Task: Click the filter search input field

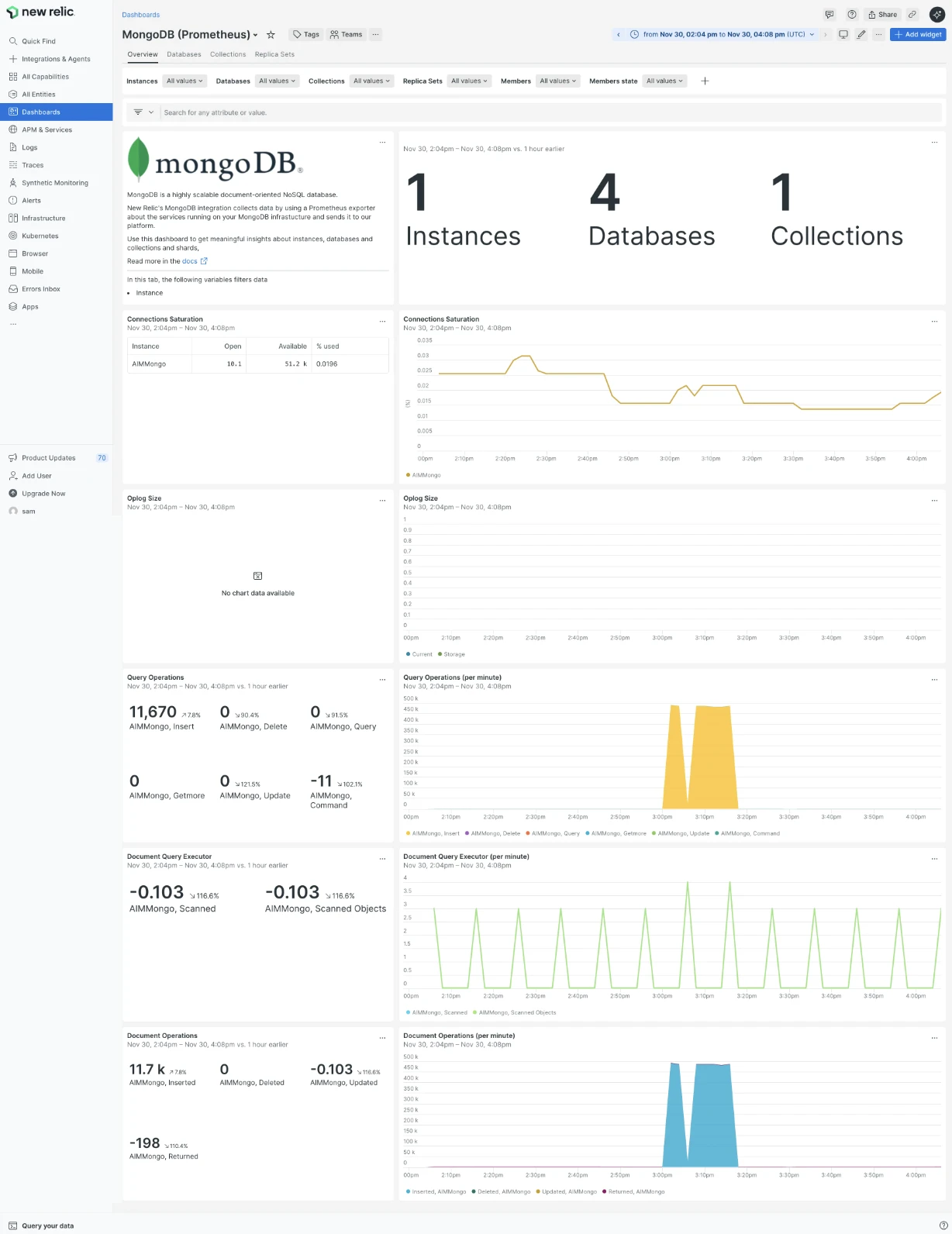Action: (x=550, y=112)
